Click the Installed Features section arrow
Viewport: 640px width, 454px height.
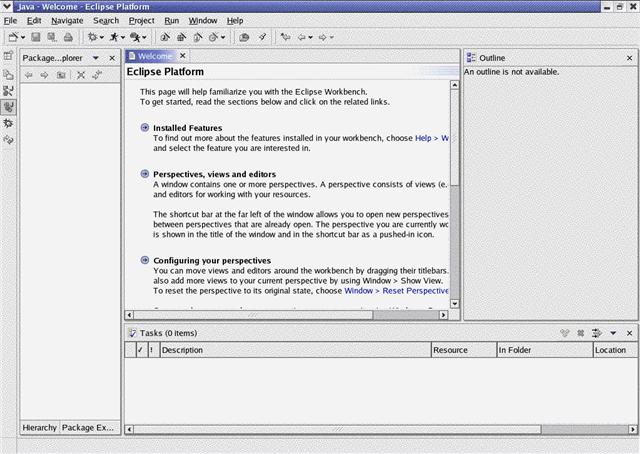[145, 128]
